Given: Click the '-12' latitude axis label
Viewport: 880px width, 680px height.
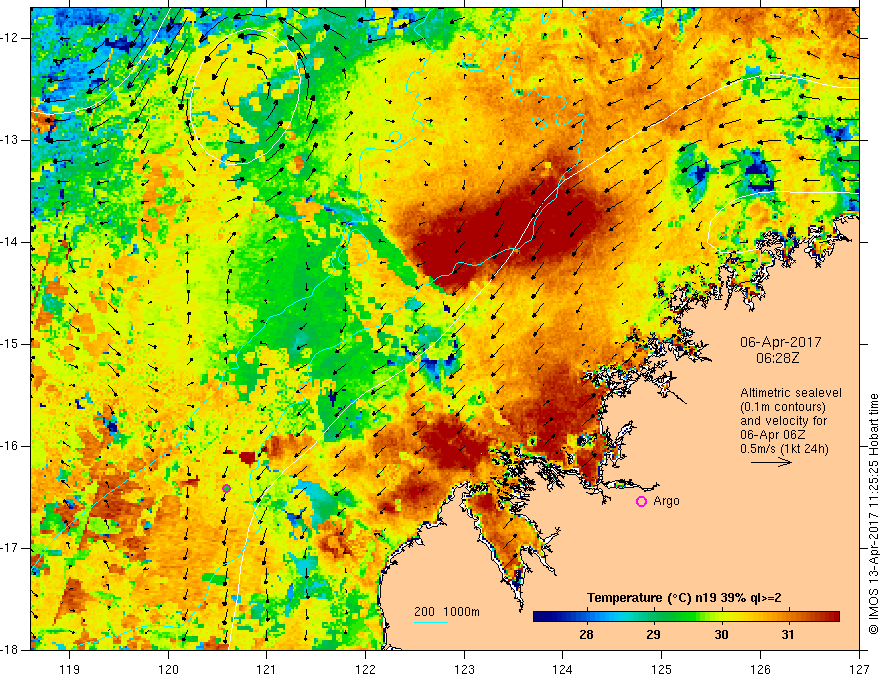Looking at the screenshot, I should (x=10, y=38).
